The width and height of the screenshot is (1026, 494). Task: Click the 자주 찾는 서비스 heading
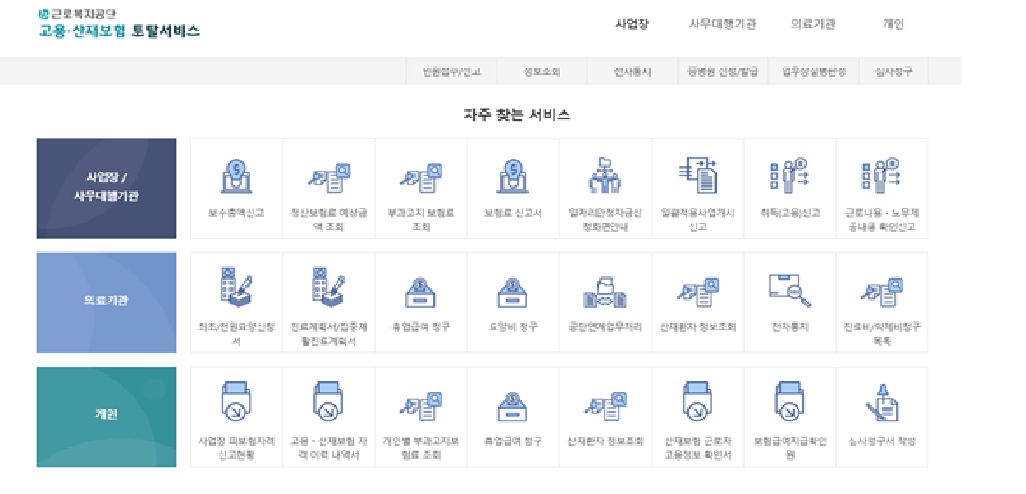click(517, 115)
